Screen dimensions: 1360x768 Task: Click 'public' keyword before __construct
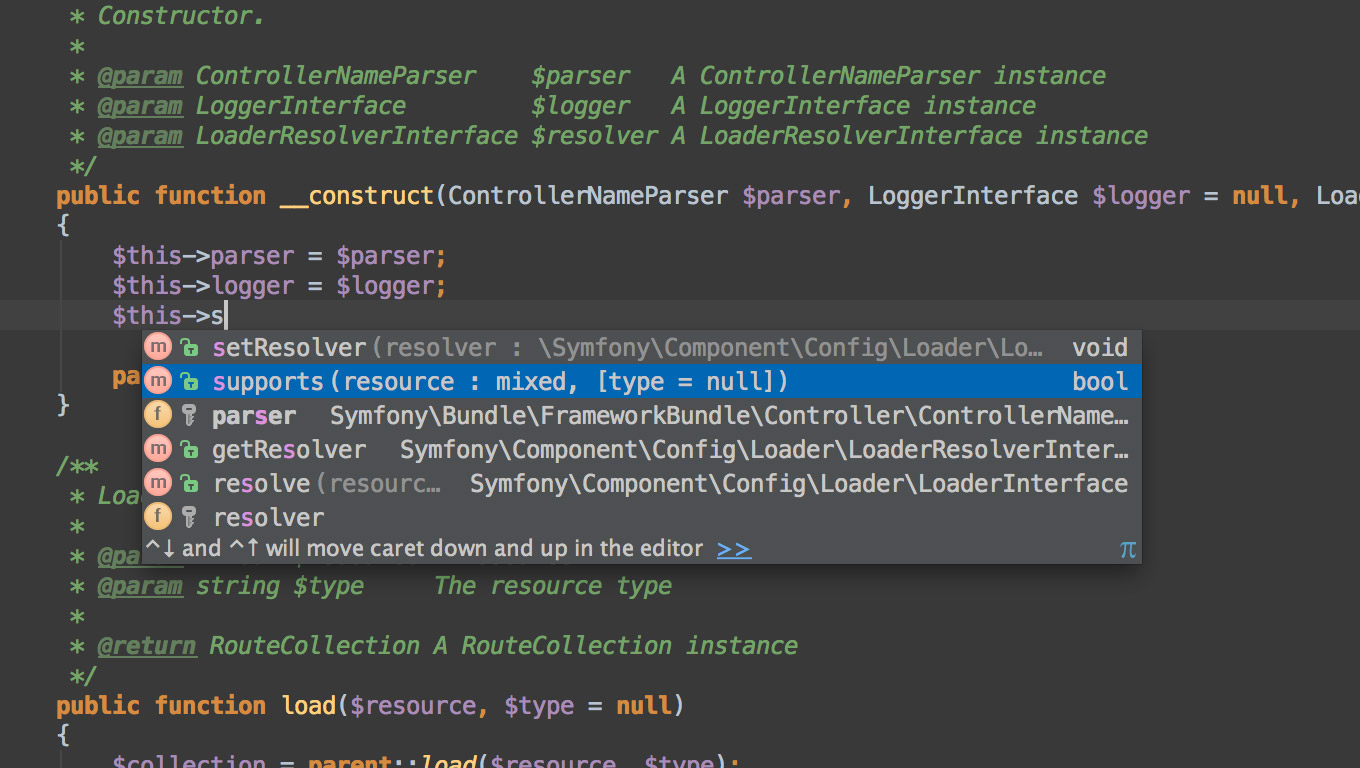(98, 196)
